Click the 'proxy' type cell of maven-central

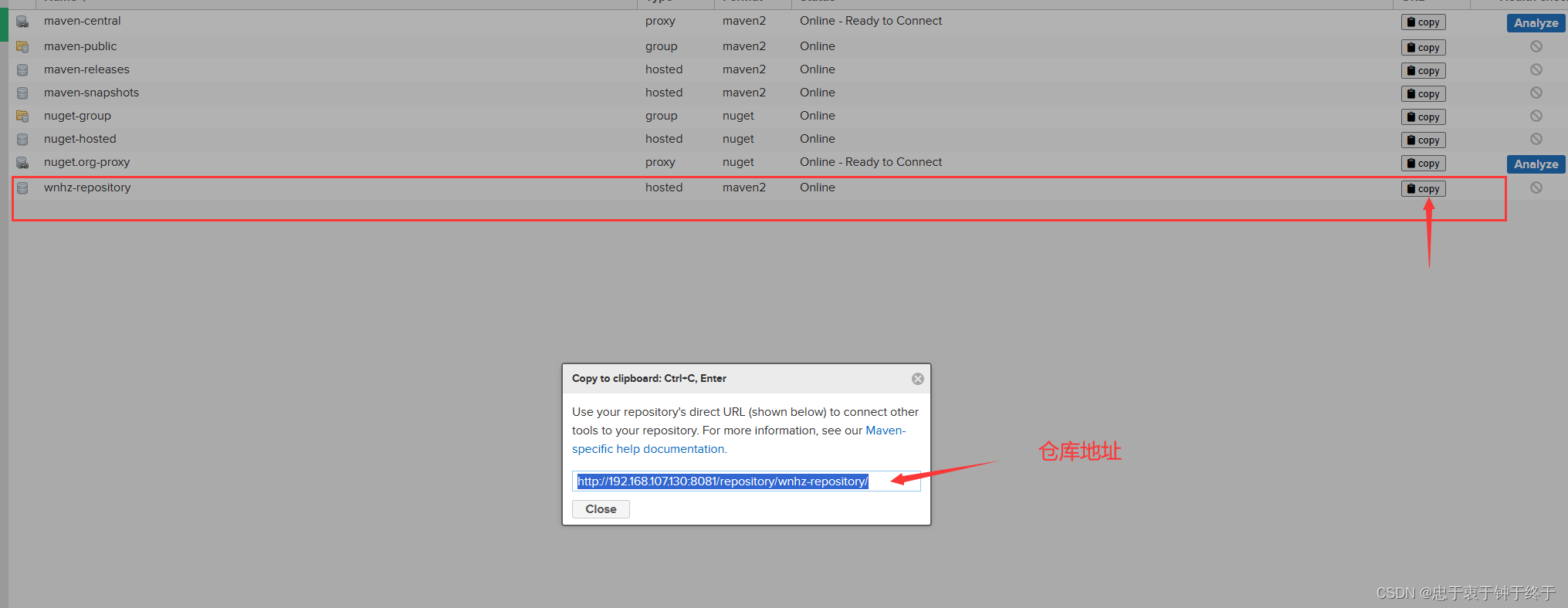click(660, 21)
